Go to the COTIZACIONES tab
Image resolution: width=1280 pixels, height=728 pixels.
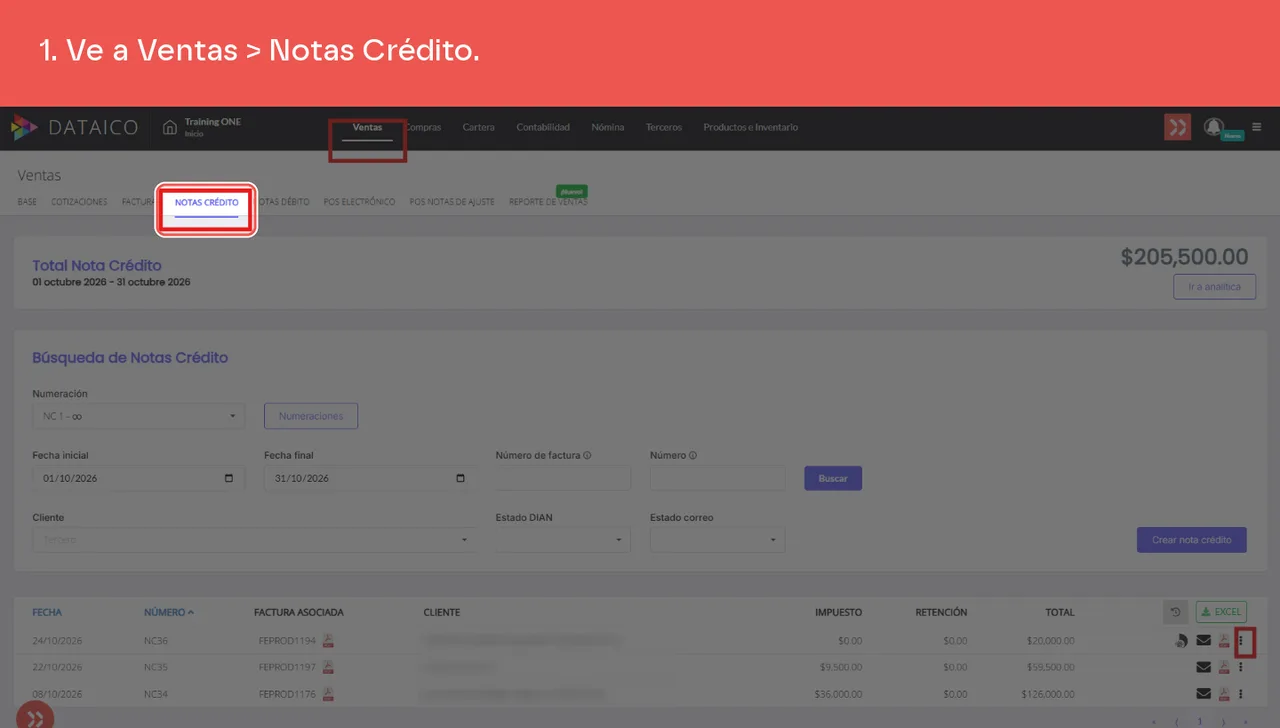(x=79, y=202)
